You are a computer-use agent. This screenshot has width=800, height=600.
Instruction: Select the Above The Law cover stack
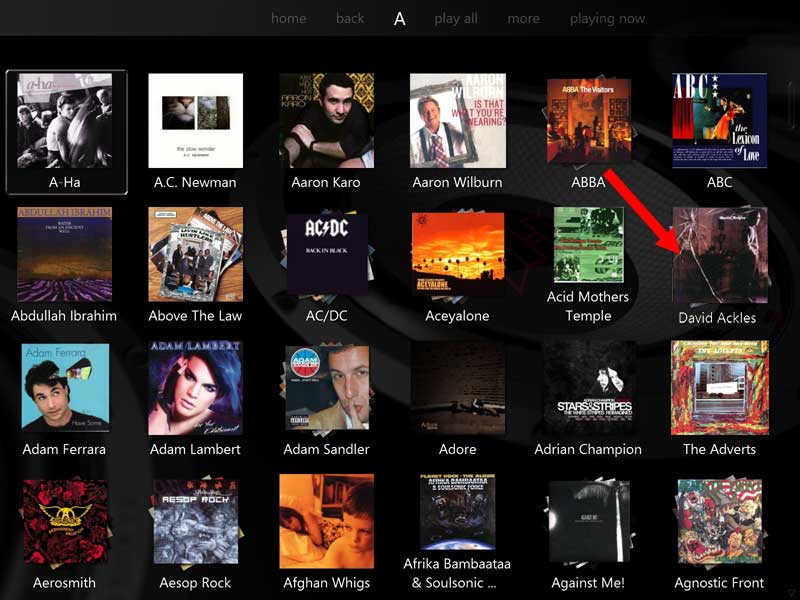coord(195,254)
